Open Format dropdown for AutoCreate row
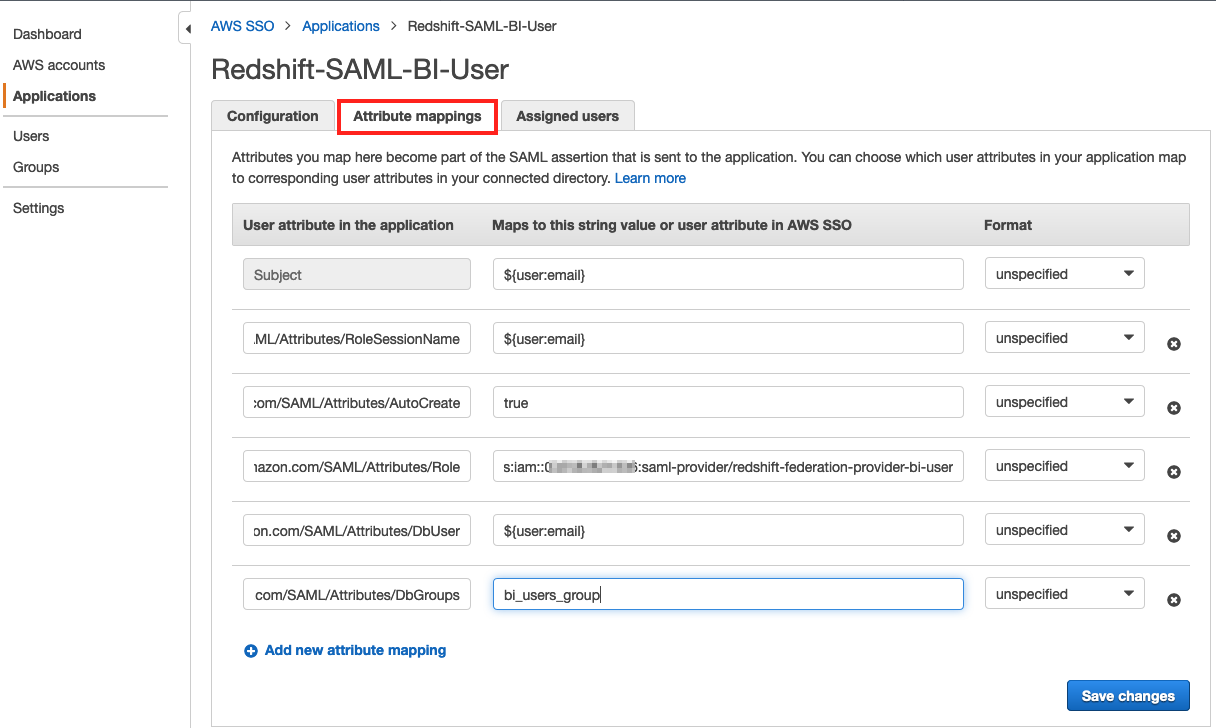This screenshot has height=728, width=1216. pyautogui.click(x=1064, y=402)
